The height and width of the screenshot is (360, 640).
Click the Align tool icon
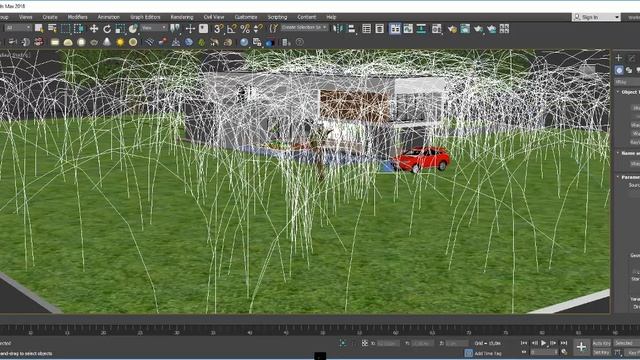pyautogui.click(x=351, y=29)
